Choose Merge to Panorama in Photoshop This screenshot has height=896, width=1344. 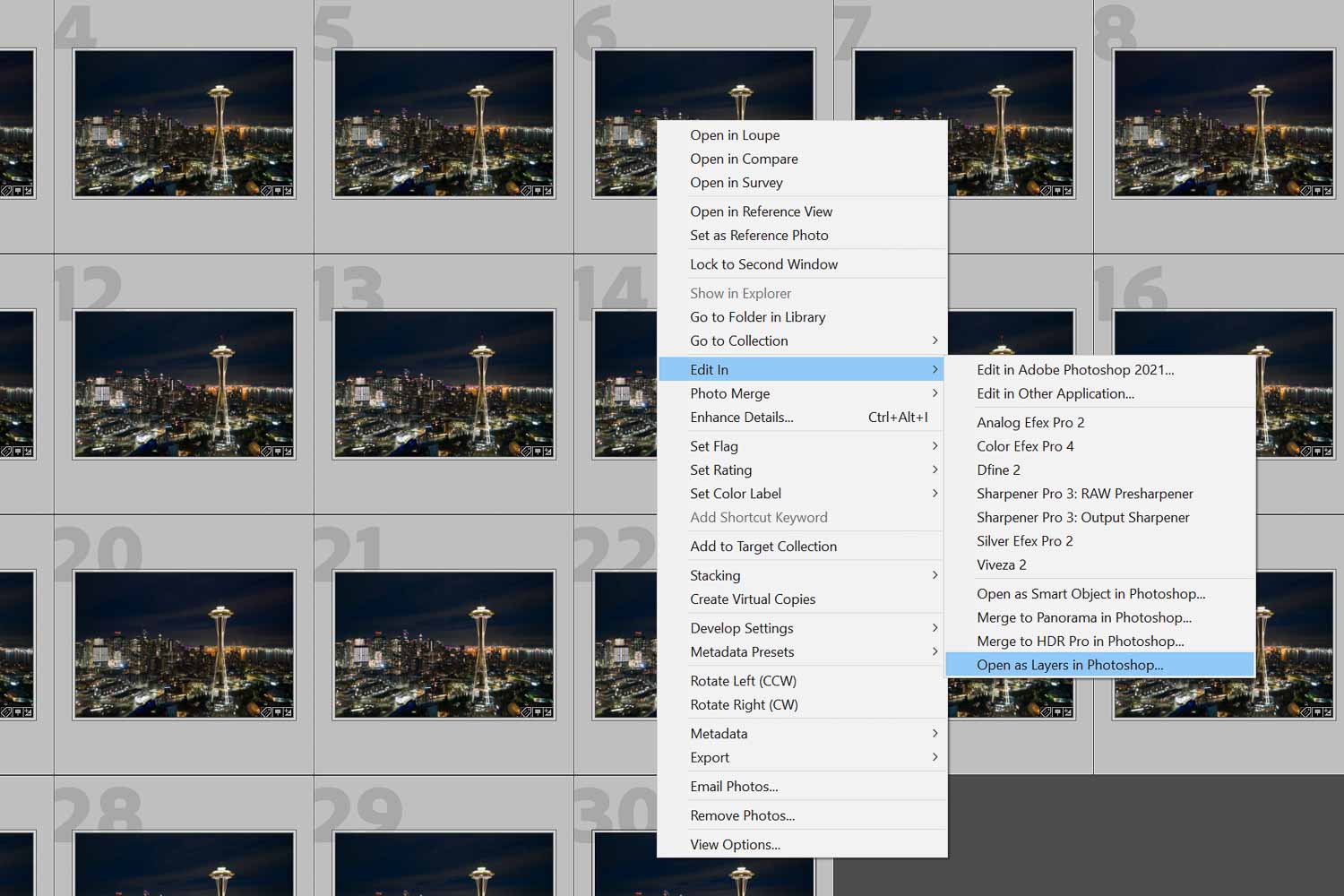[1100, 618]
